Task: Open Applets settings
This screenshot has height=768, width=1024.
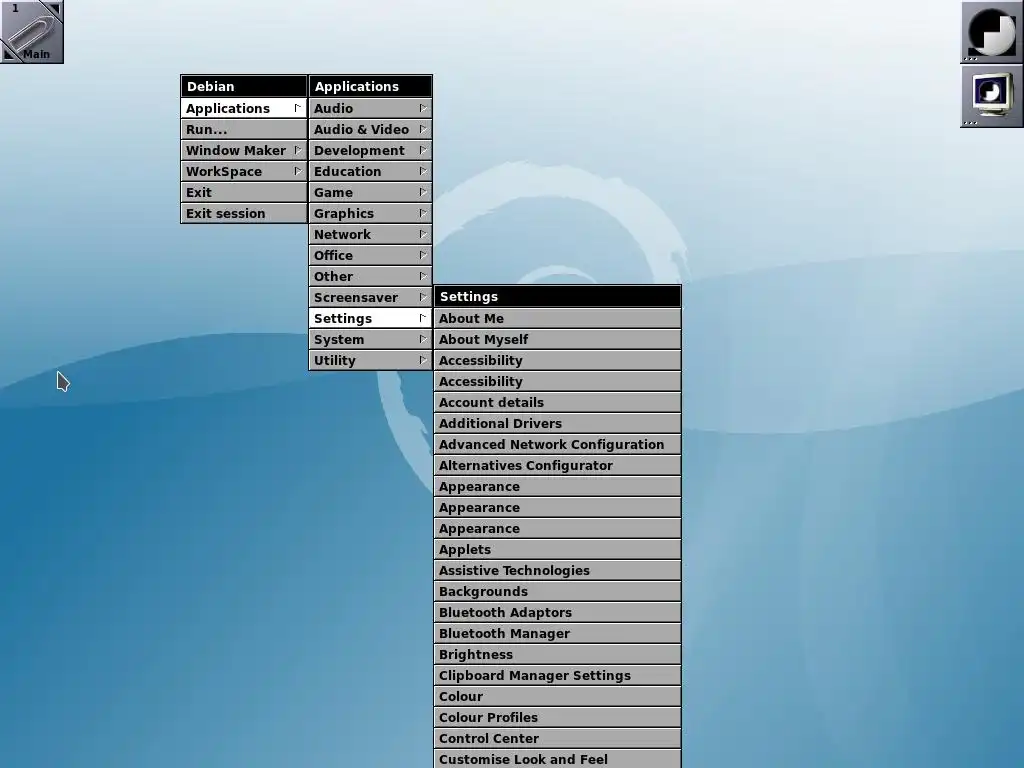Action: click(x=558, y=549)
